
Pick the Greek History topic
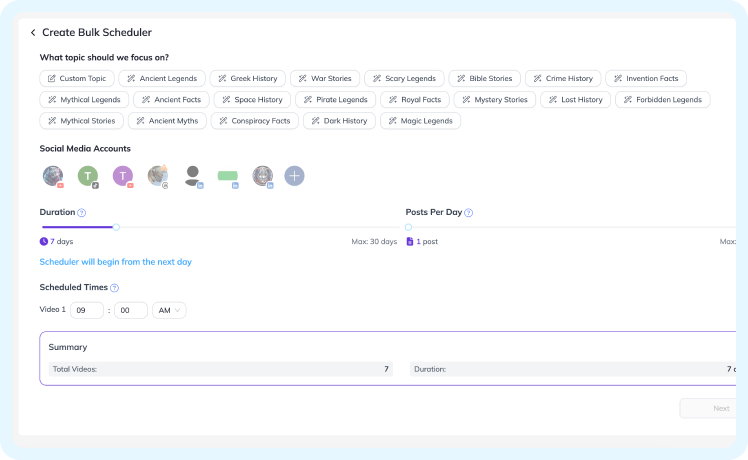tap(247, 78)
